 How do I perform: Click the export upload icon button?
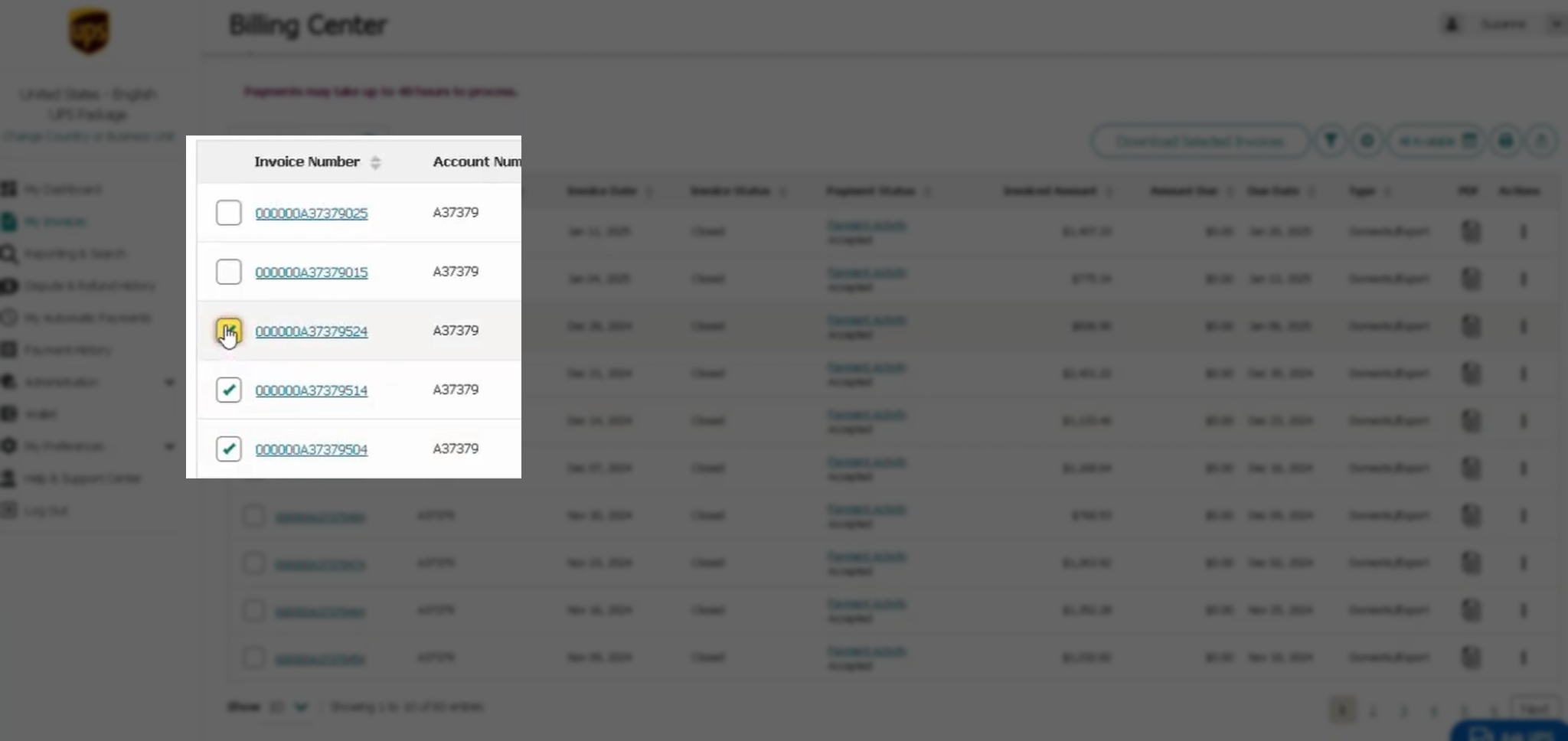pos(1541,141)
